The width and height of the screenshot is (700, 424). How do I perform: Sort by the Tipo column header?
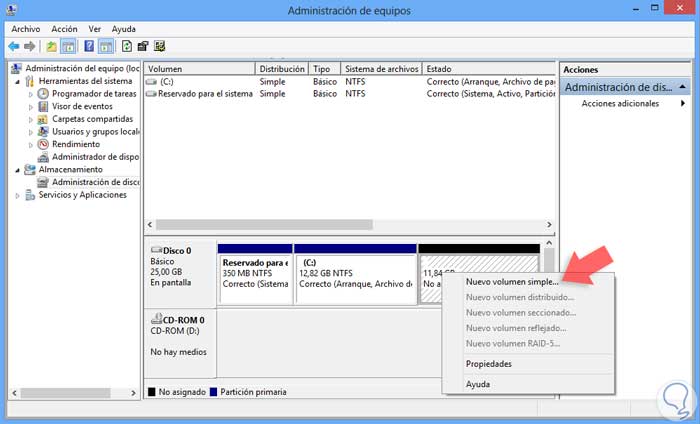click(325, 69)
